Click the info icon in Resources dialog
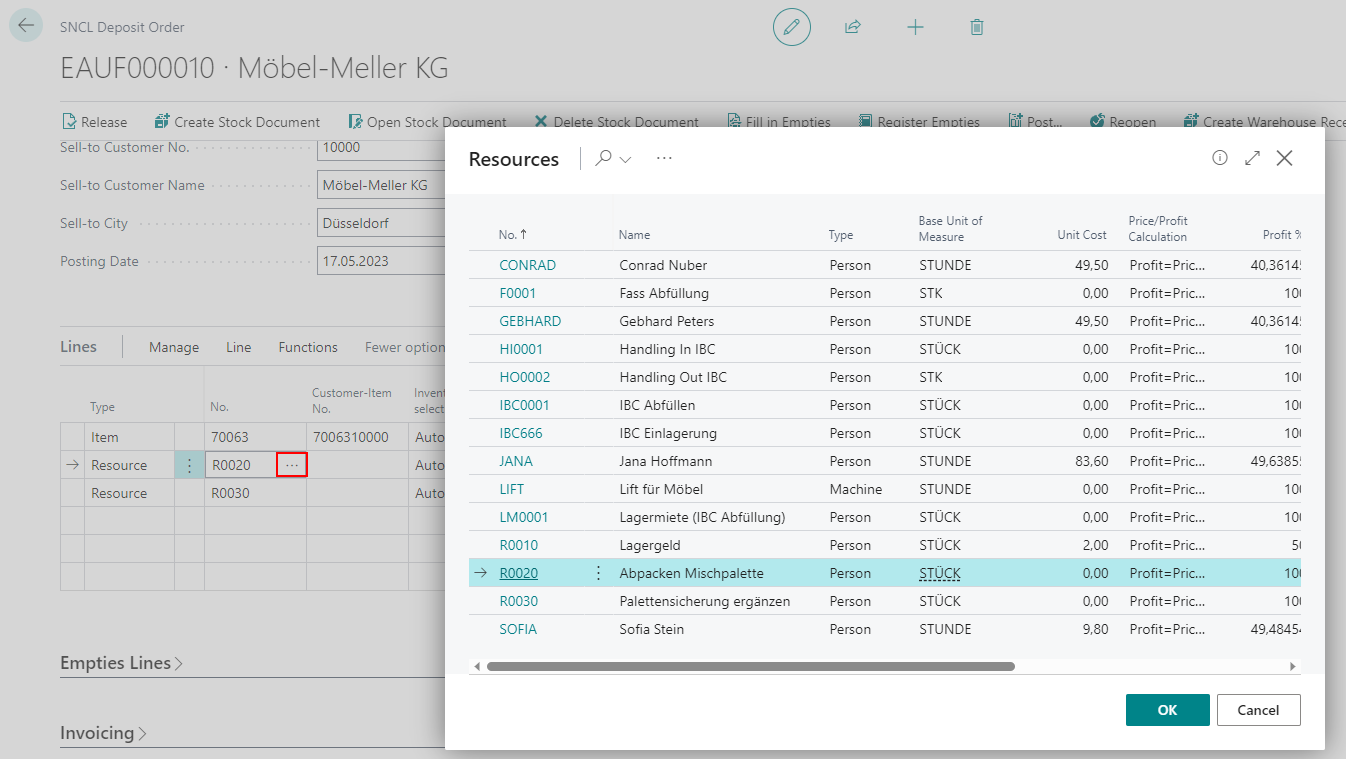 pyautogui.click(x=1219, y=158)
